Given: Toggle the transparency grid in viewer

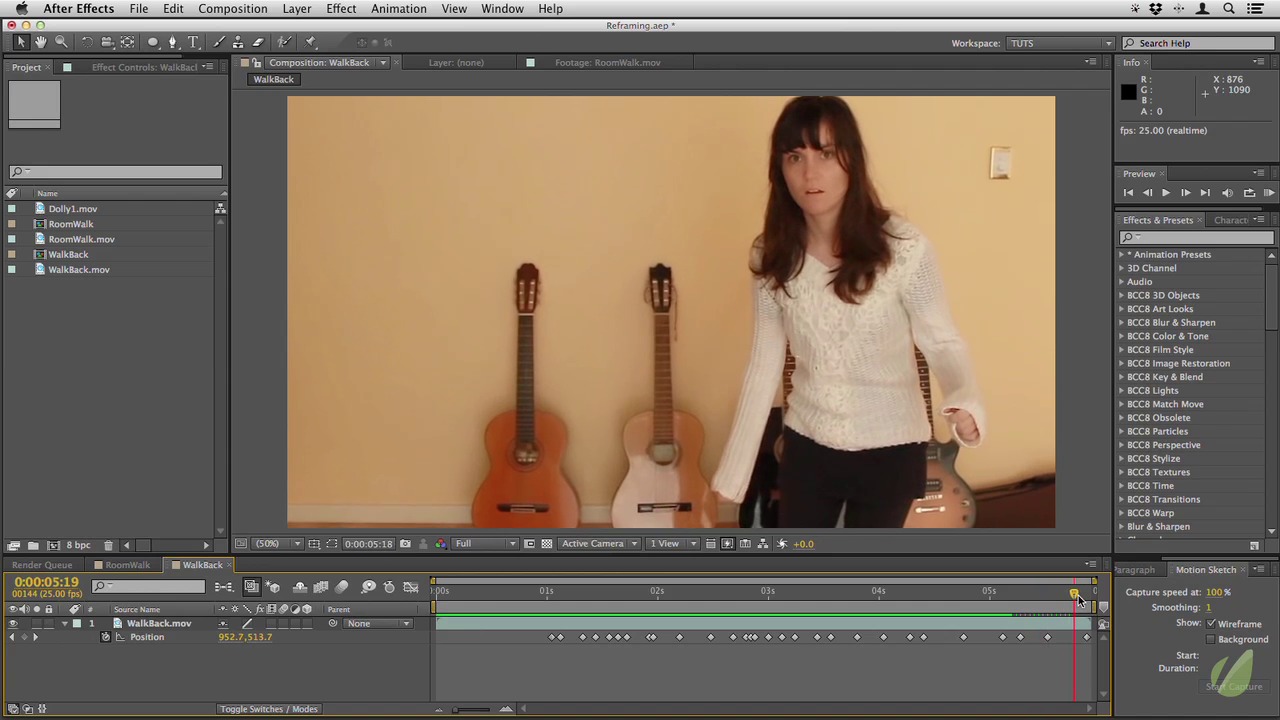Looking at the screenshot, I should pos(546,544).
